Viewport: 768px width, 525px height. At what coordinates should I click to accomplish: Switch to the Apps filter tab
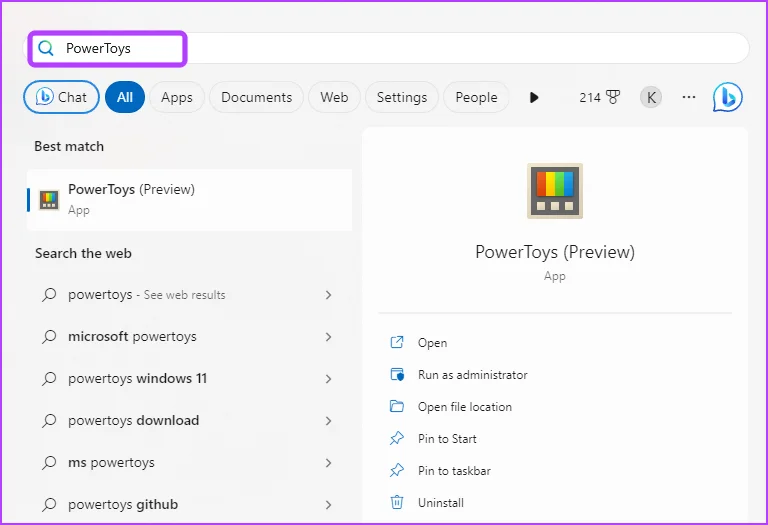(x=177, y=97)
